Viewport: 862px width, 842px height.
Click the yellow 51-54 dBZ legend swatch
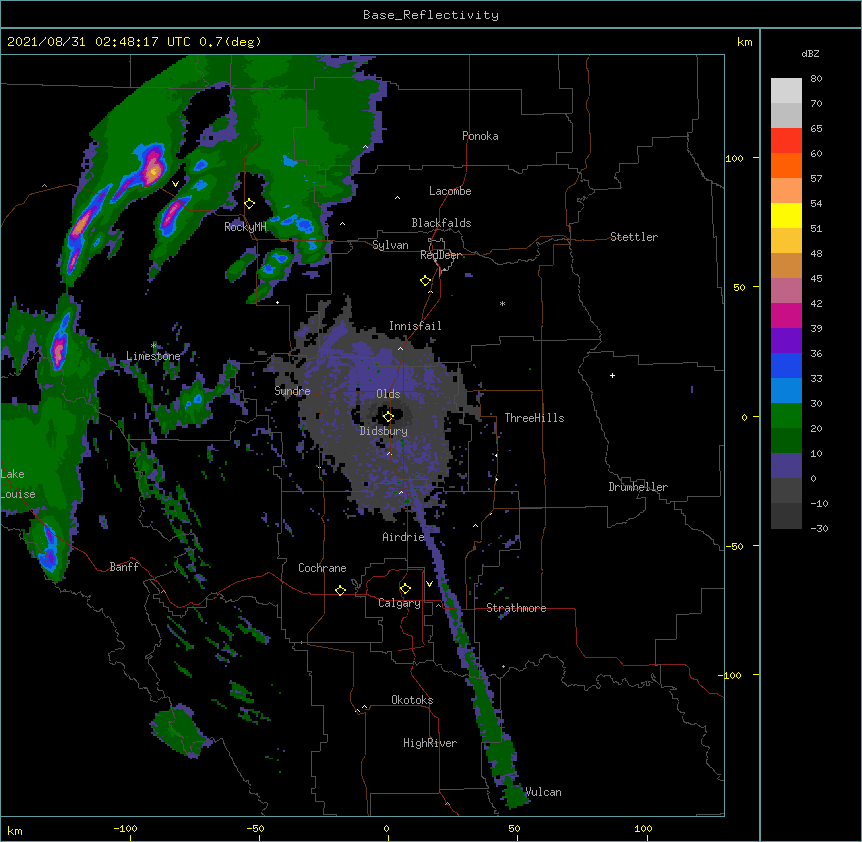coord(786,215)
